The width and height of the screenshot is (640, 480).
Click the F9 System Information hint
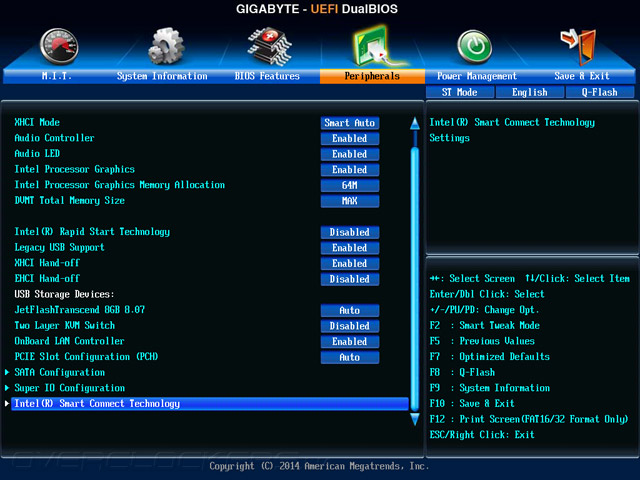[489, 388]
